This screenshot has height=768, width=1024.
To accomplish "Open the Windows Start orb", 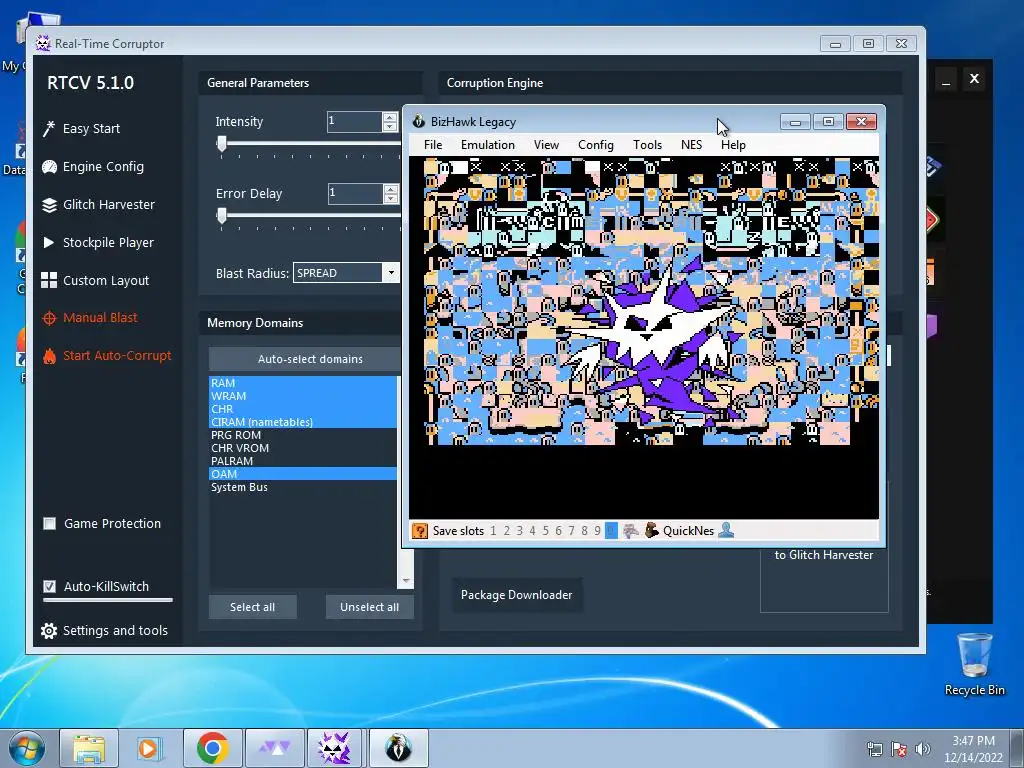I will pos(26,748).
